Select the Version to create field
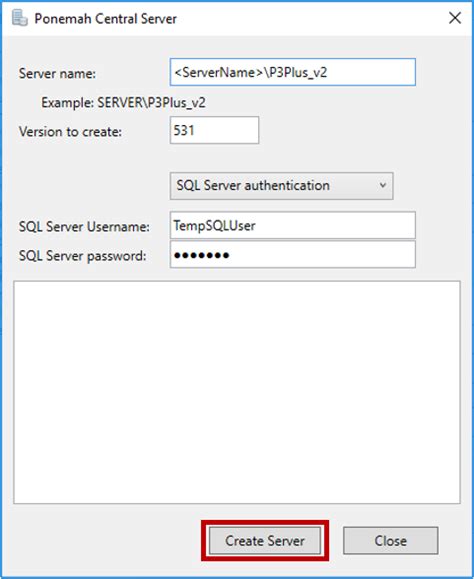The image size is (474, 579). [x=214, y=130]
